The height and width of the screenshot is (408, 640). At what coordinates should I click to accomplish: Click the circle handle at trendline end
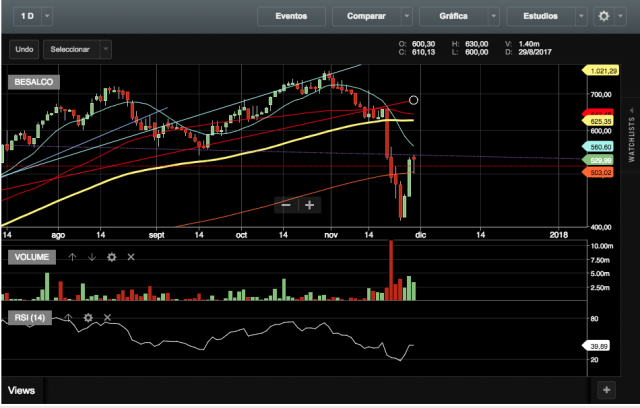413,100
